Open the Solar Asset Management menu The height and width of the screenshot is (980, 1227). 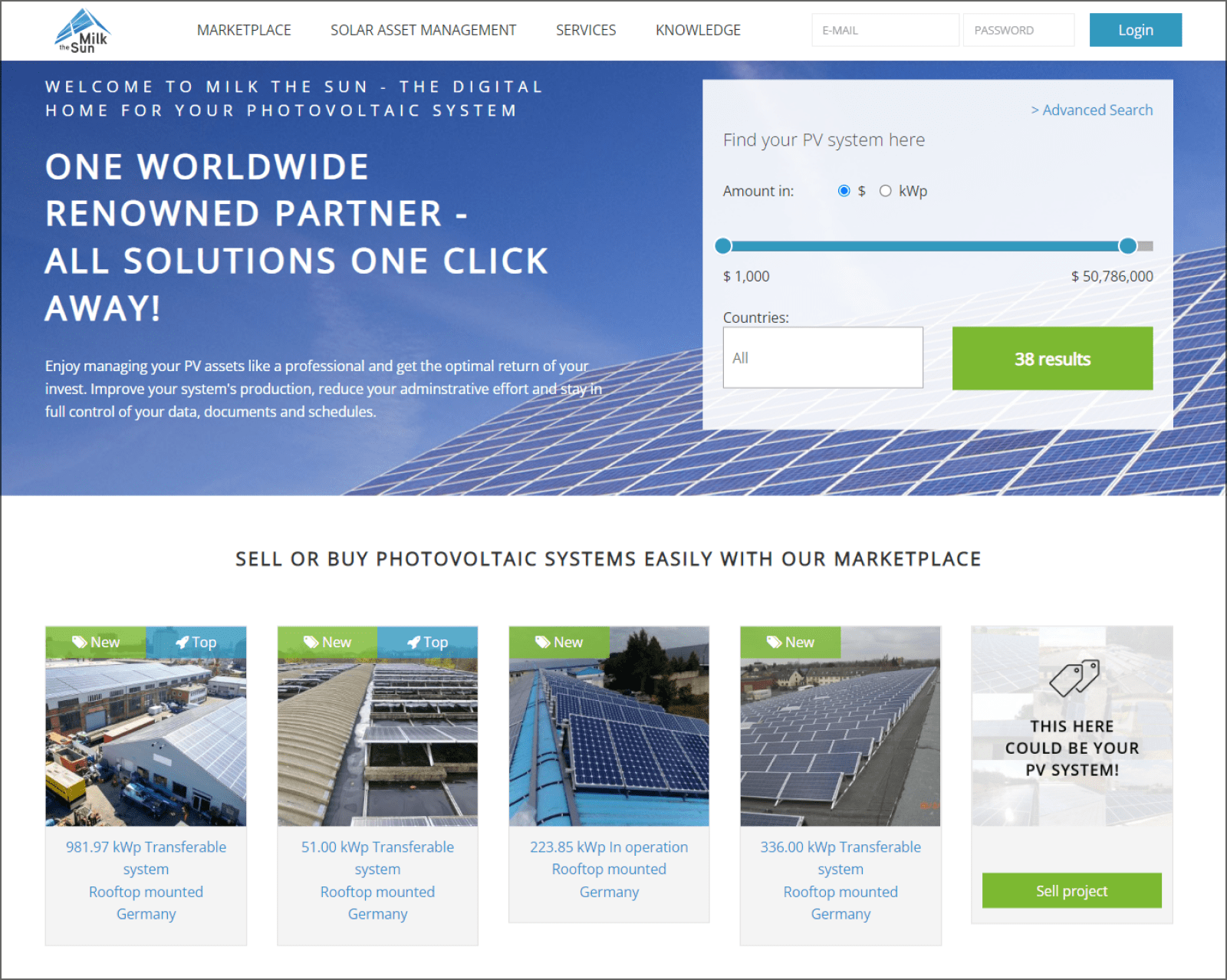pyautogui.click(x=423, y=31)
